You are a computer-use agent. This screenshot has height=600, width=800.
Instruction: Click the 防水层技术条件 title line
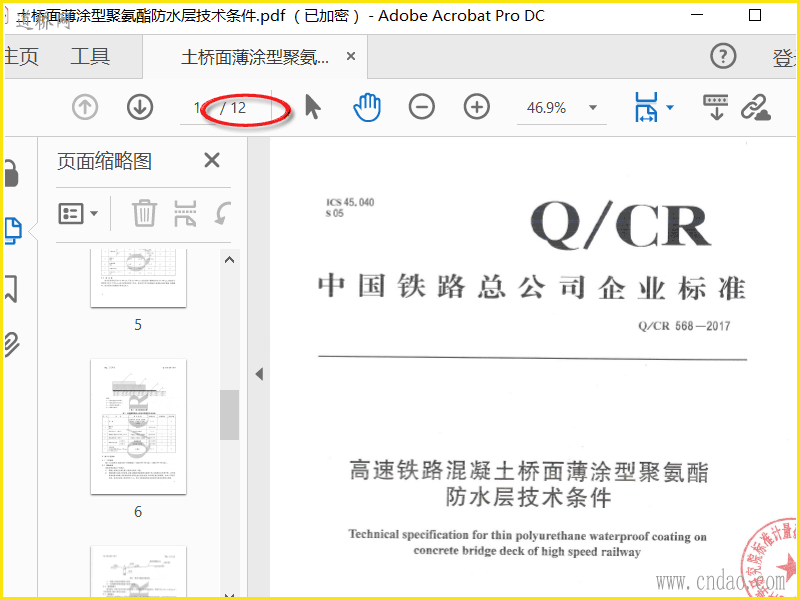coord(529,497)
